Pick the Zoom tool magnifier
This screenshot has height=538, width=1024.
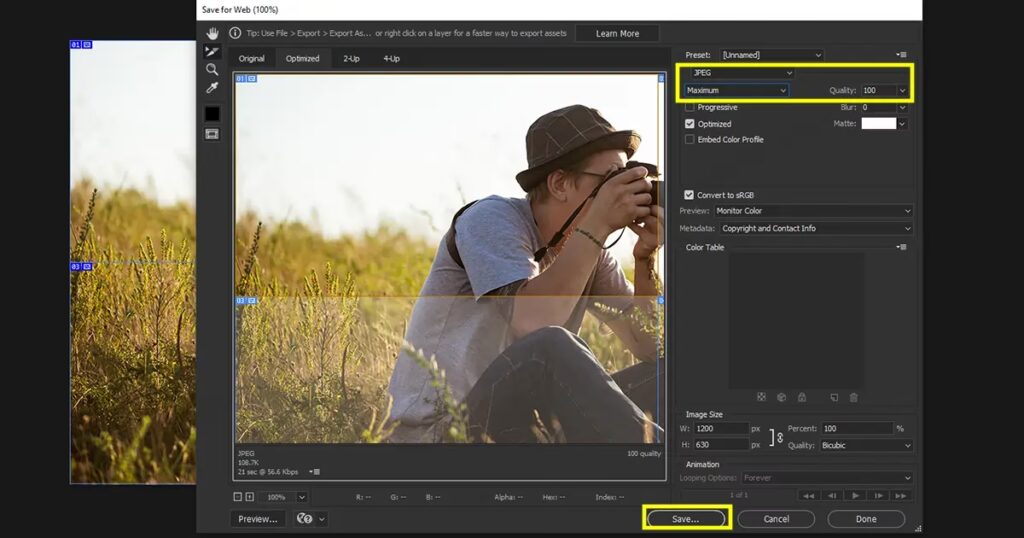211,69
